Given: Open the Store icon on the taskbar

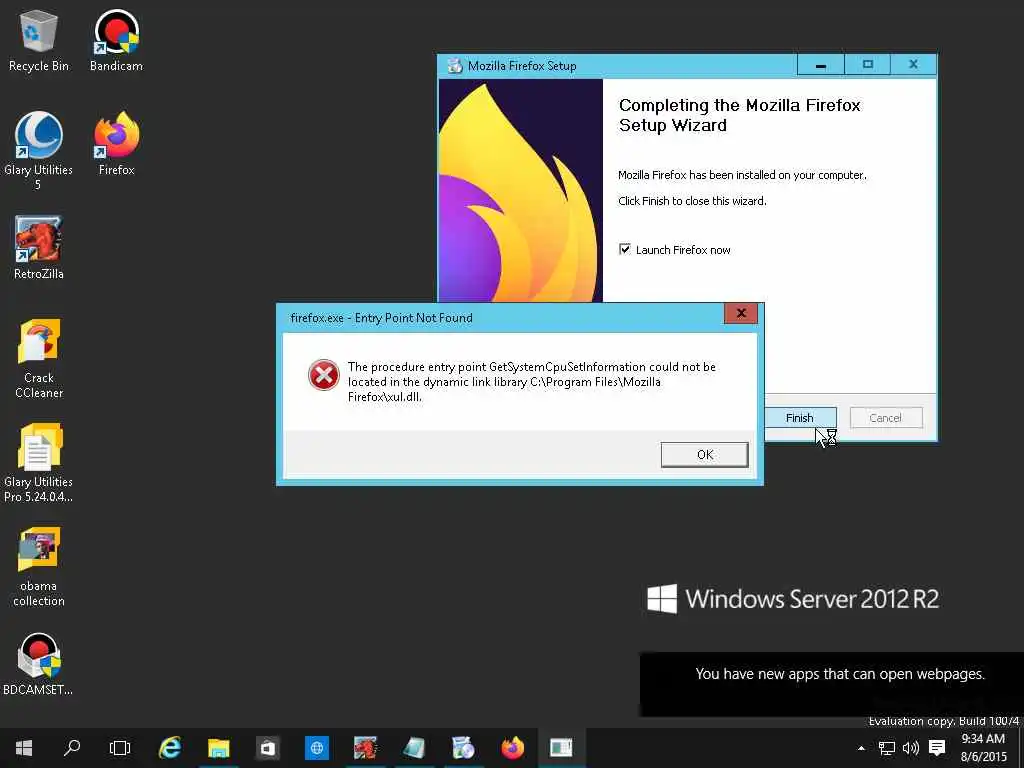Looking at the screenshot, I should click(x=268, y=748).
